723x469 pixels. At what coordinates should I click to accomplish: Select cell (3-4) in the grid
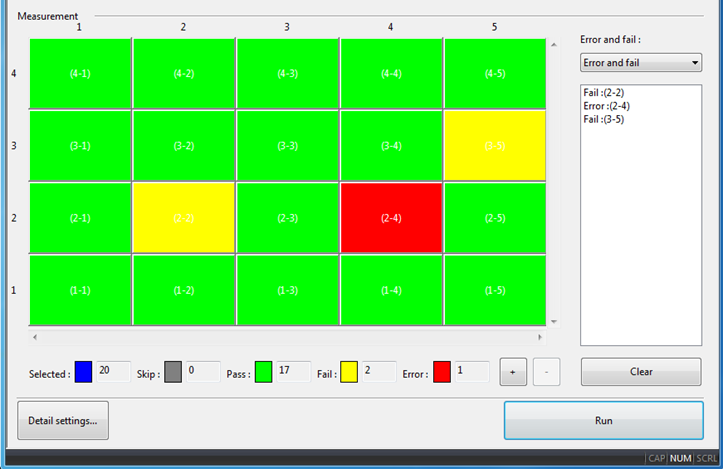point(391,146)
